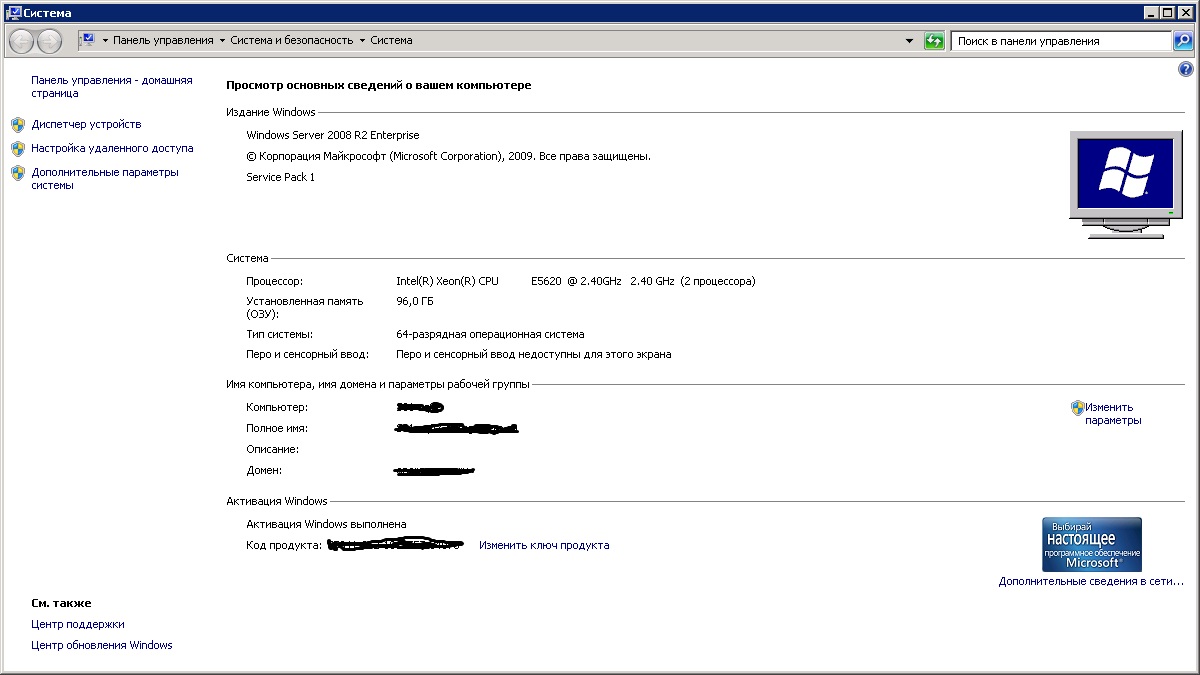Click the Домен label
Screen dimensions: 1200x675
[x=264, y=471]
